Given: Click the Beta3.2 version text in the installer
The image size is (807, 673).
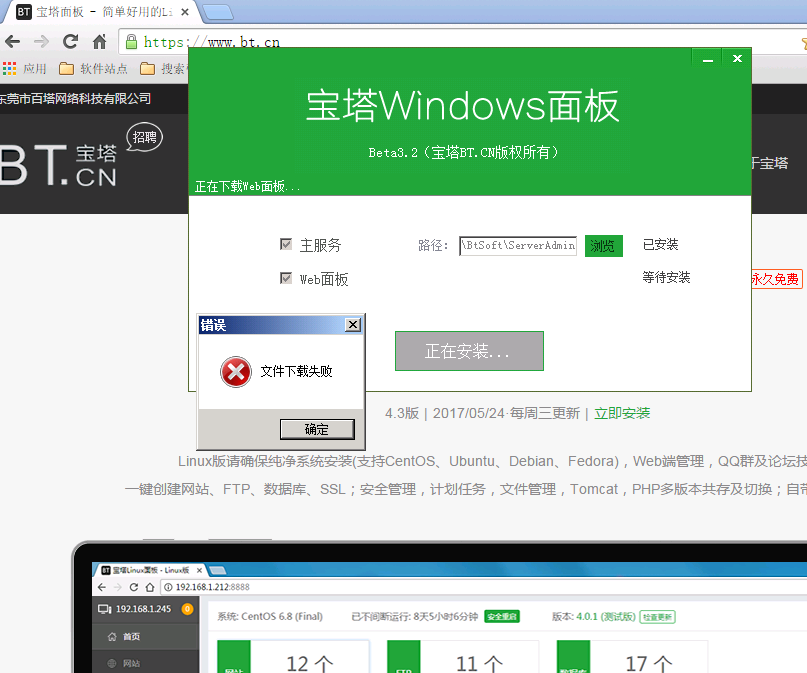Looking at the screenshot, I should click(x=393, y=153).
